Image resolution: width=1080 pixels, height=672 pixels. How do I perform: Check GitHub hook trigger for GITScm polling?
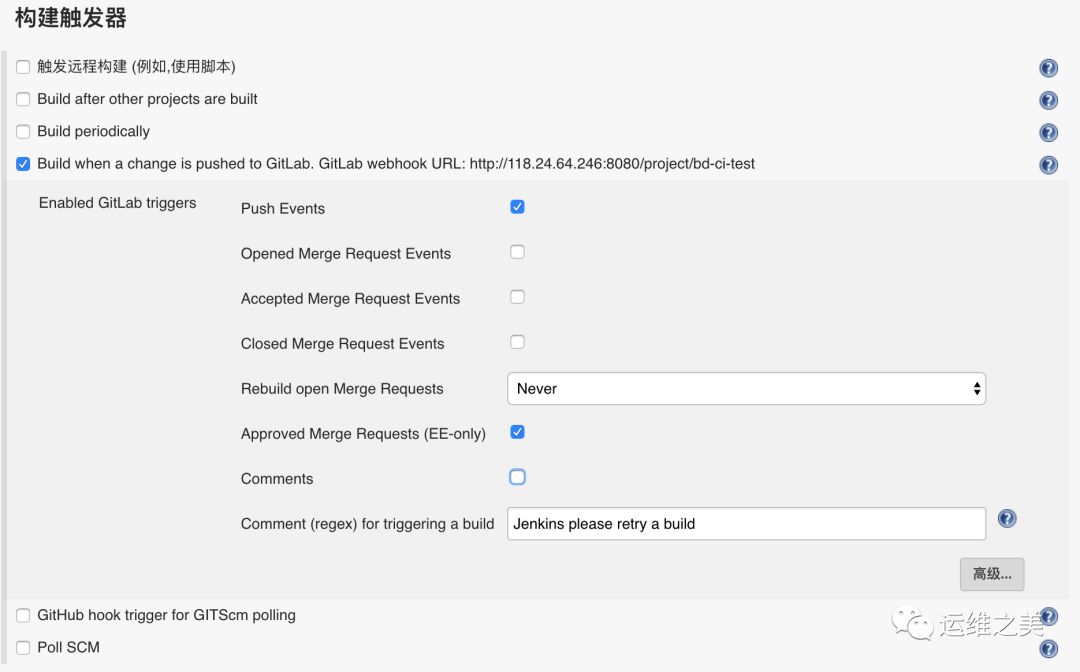click(23, 616)
